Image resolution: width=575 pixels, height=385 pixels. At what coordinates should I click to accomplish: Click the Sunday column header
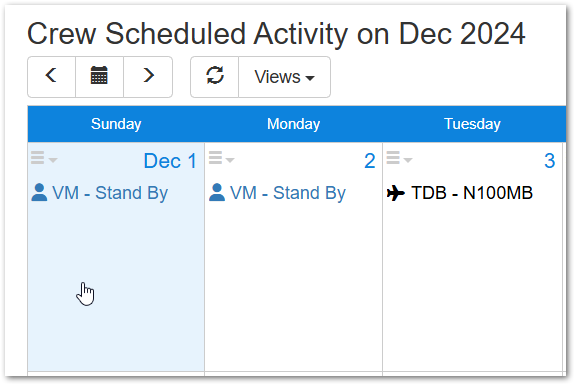pyautogui.click(x=116, y=124)
